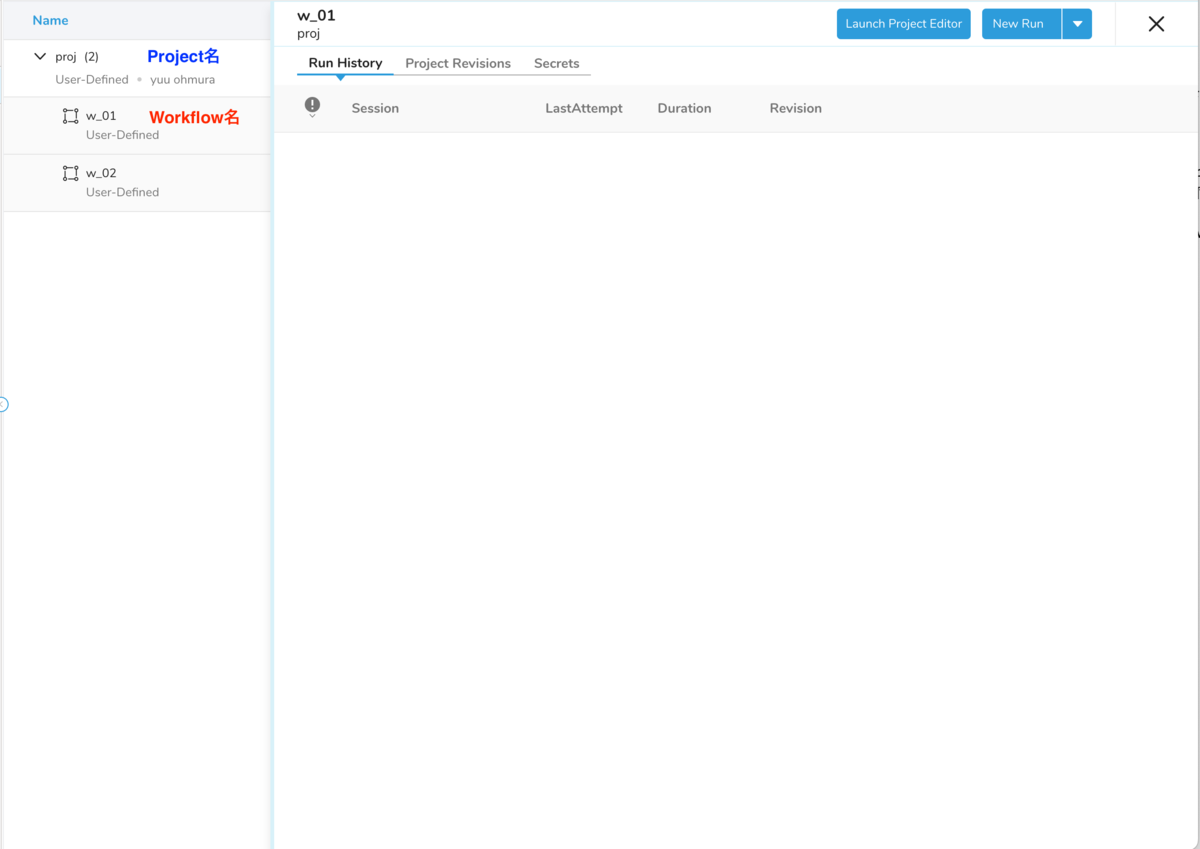Select the proj project row
Viewport: 1200px width, 849px height.
(x=66, y=56)
